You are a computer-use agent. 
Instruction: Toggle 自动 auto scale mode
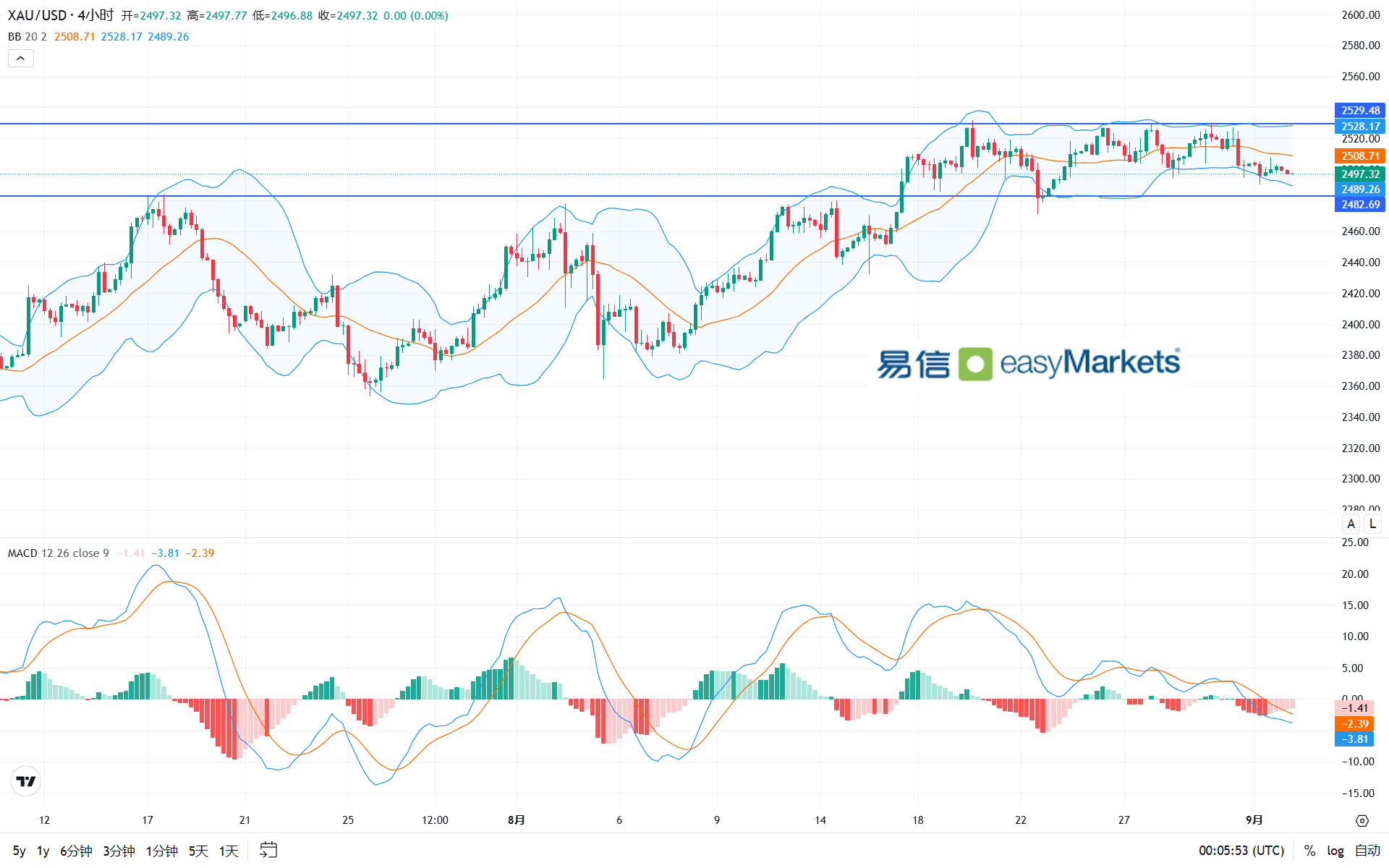point(1367,851)
